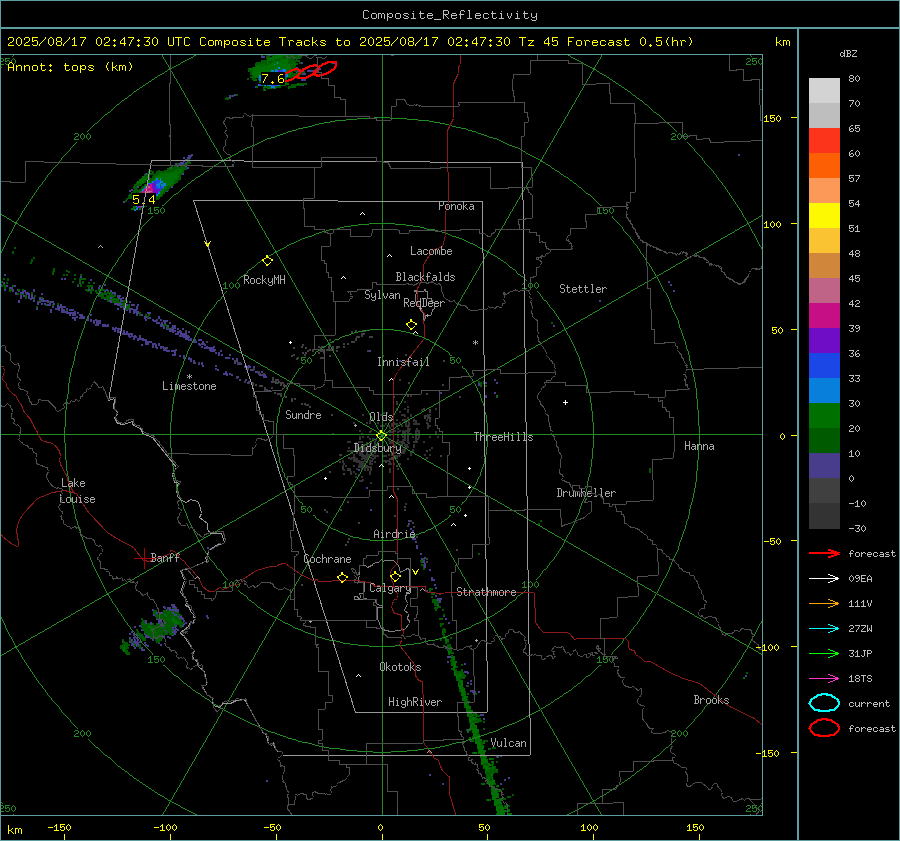Click the Olds city label
The height and width of the screenshot is (841, 900).
(381, 417)
